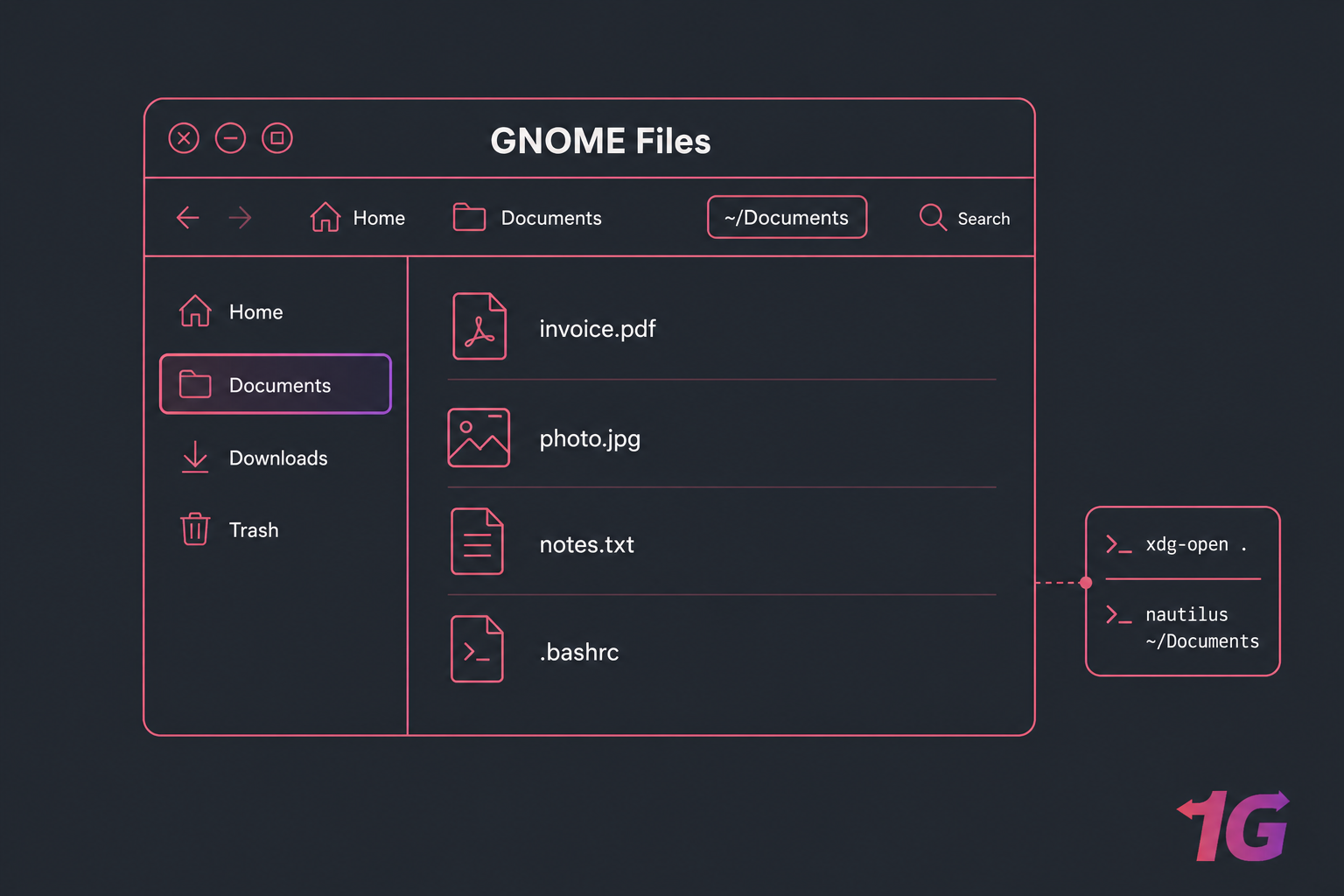Click the Downloads arrow icon in sidebar

click(x=195, y=457)
